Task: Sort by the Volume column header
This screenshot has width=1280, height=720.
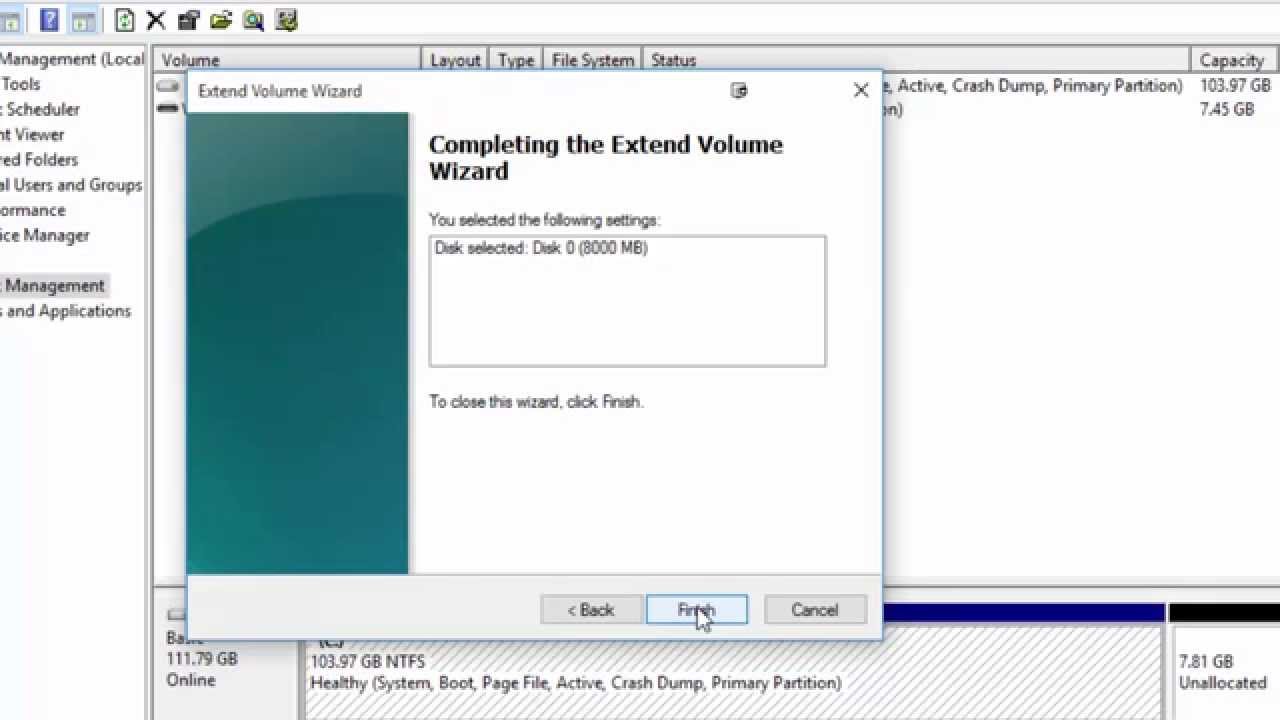Action: [x=287, y=60]
